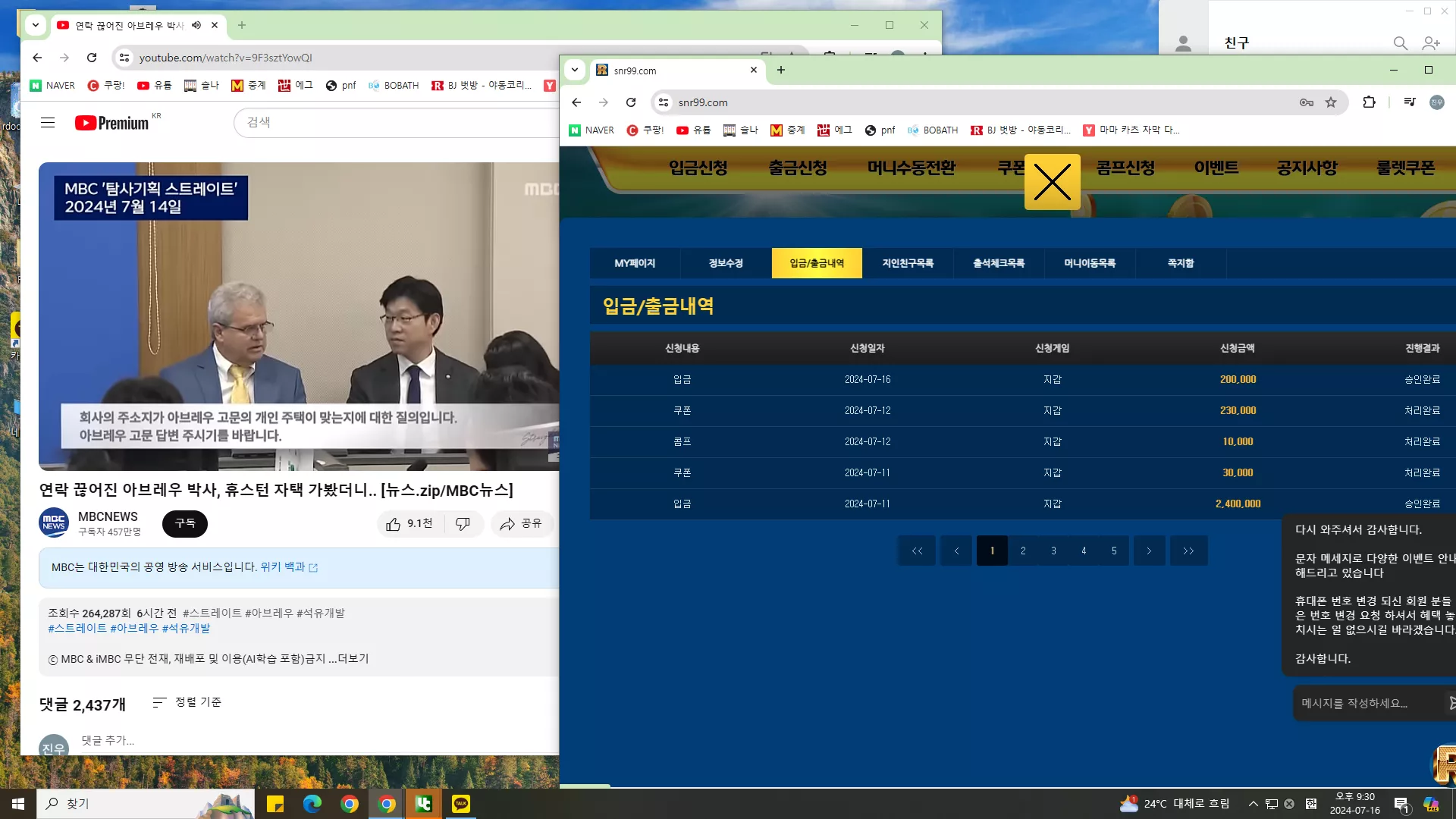This screenshot has width=1456, height=819.
Task: Open the 출금신청 menu item
Action: click(798, 168)
